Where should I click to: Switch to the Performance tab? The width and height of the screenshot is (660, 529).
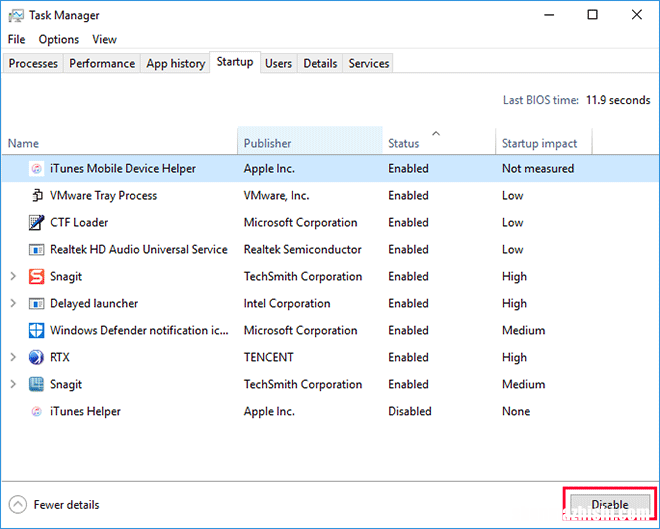[102, 64]
